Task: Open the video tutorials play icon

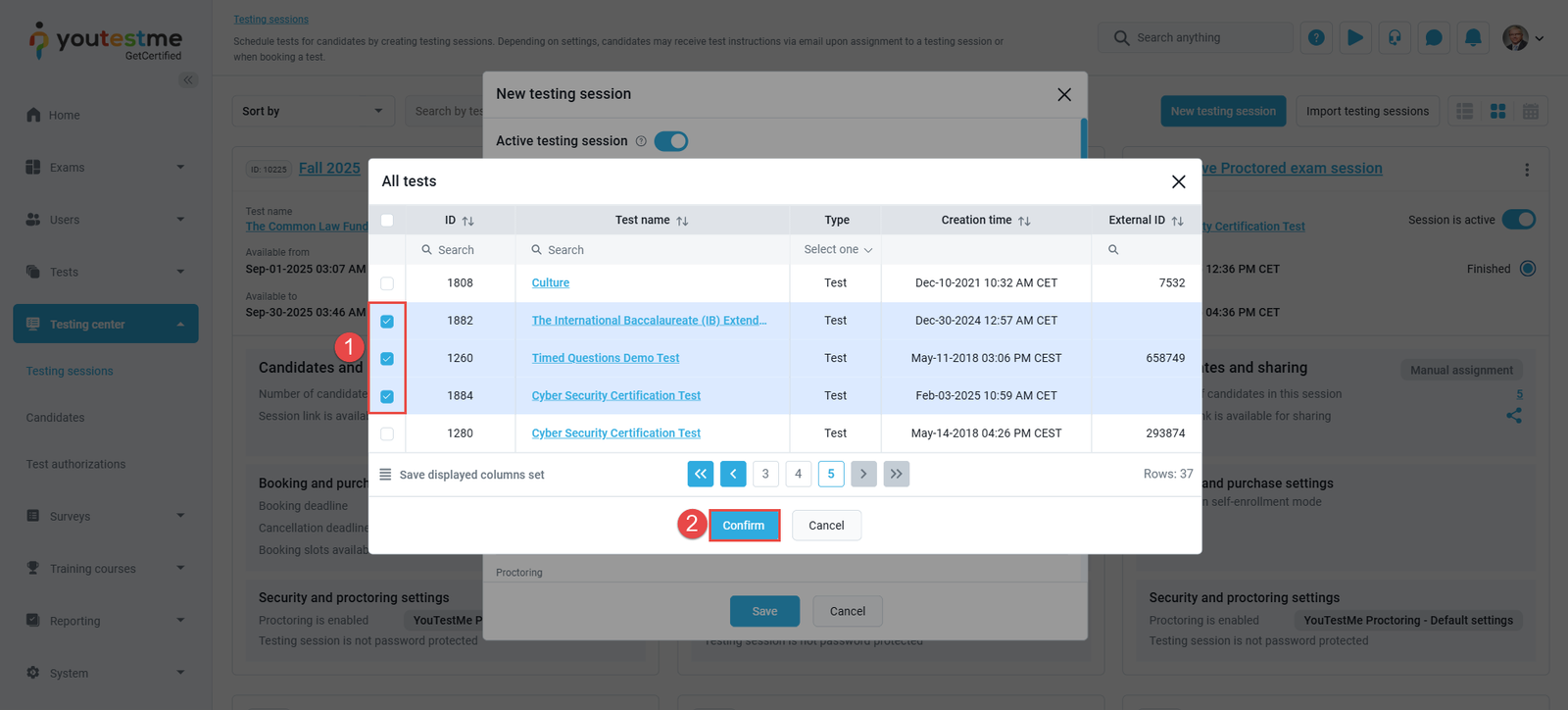Action: [1355, 37]
